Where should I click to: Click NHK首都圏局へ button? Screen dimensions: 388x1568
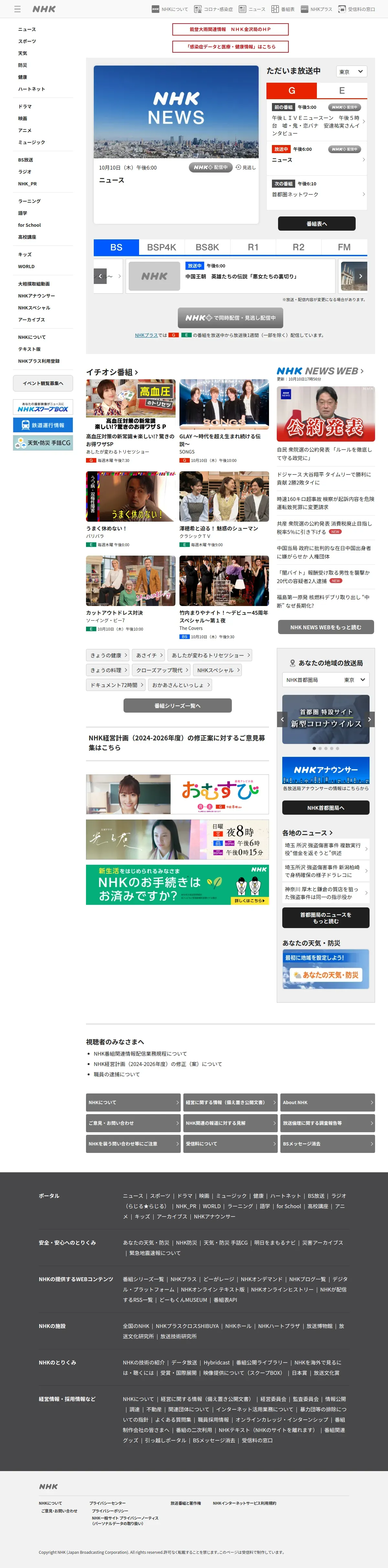click(x=326, y=808)
